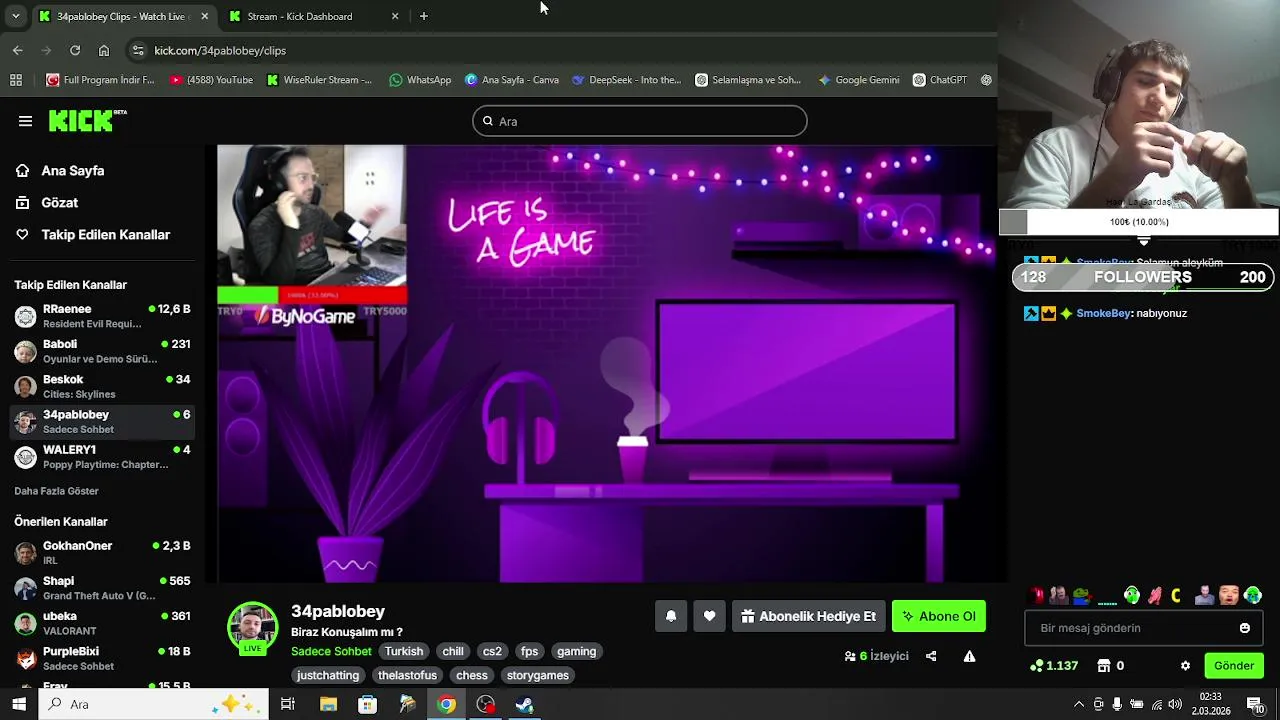Click the chat message input field

1132,628
